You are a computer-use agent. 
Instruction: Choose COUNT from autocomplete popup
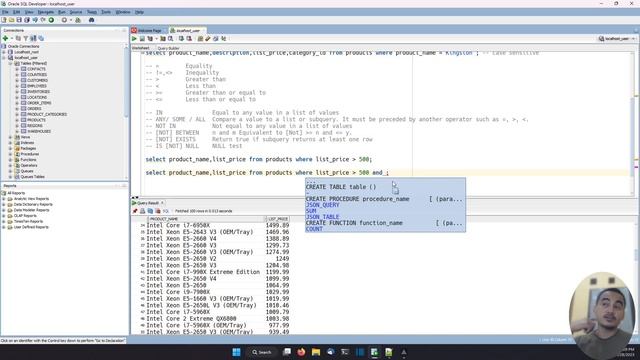tap(385, 229)
